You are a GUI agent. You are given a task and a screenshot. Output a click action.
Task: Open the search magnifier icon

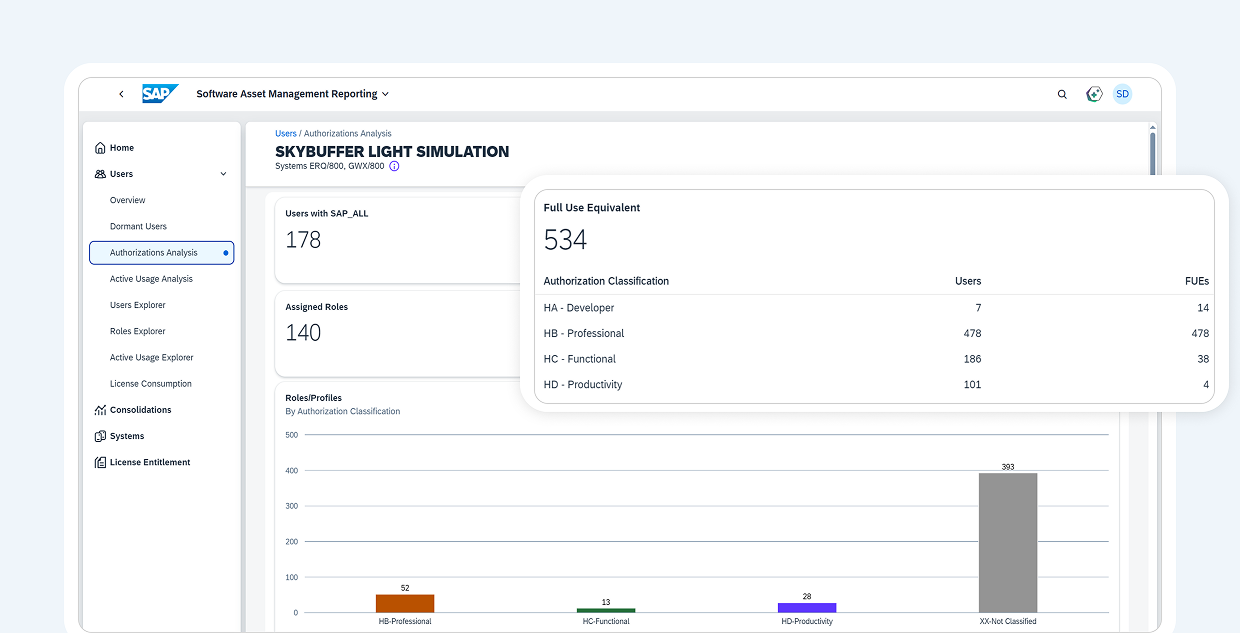(x=1062, y=94)
